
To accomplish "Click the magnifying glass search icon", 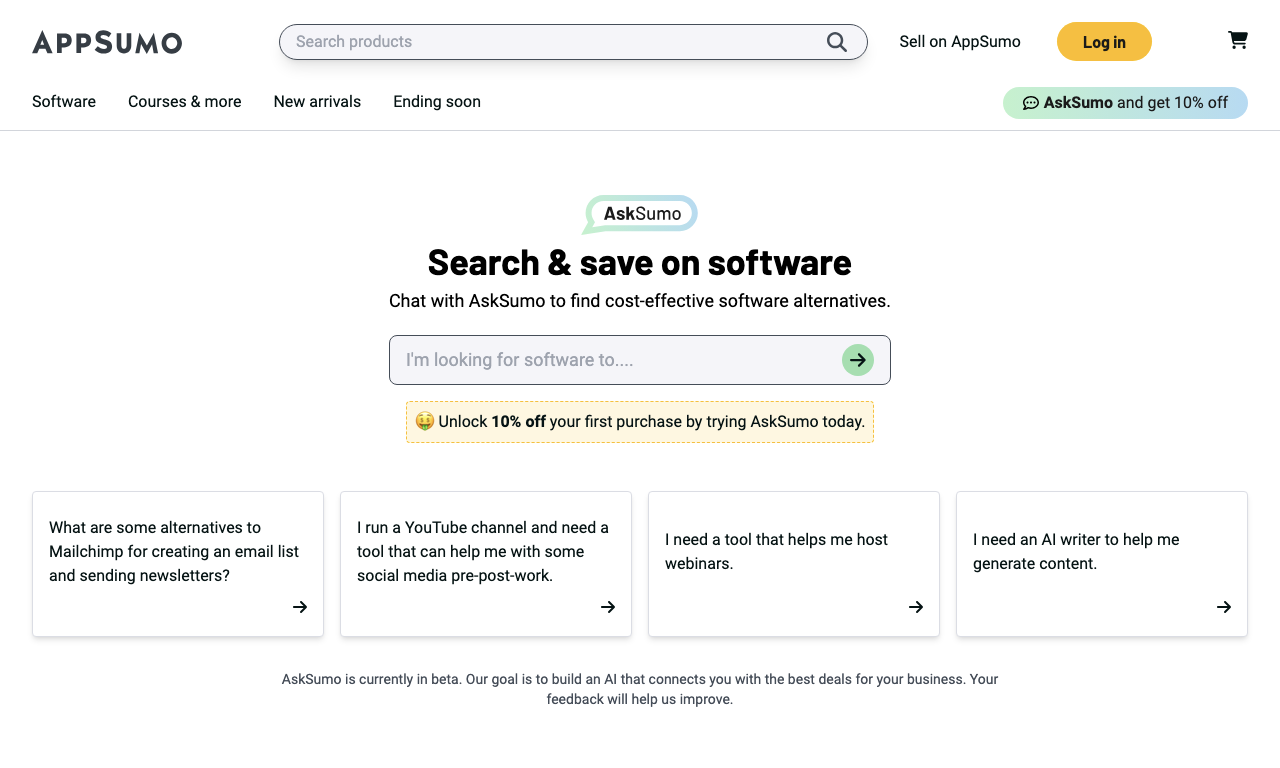I will coord(837,42).
